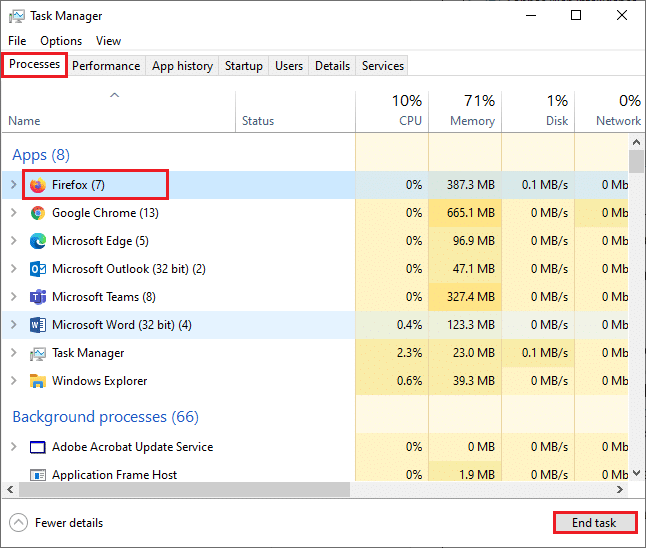Click the Firefox app icon

pyautogui.click(x=38, y=185)
